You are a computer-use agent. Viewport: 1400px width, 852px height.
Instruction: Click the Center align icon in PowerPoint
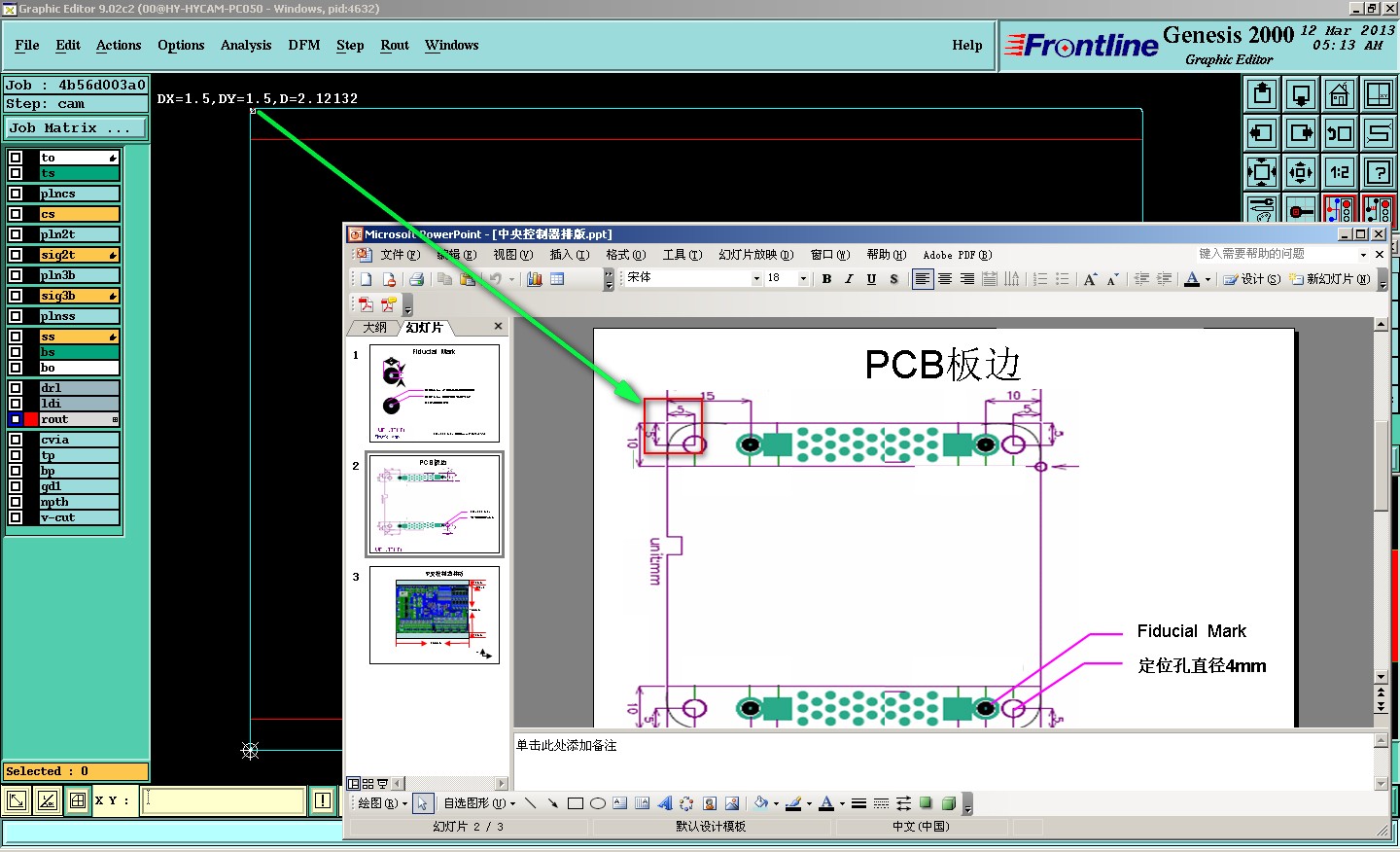(x=945, y=279)
